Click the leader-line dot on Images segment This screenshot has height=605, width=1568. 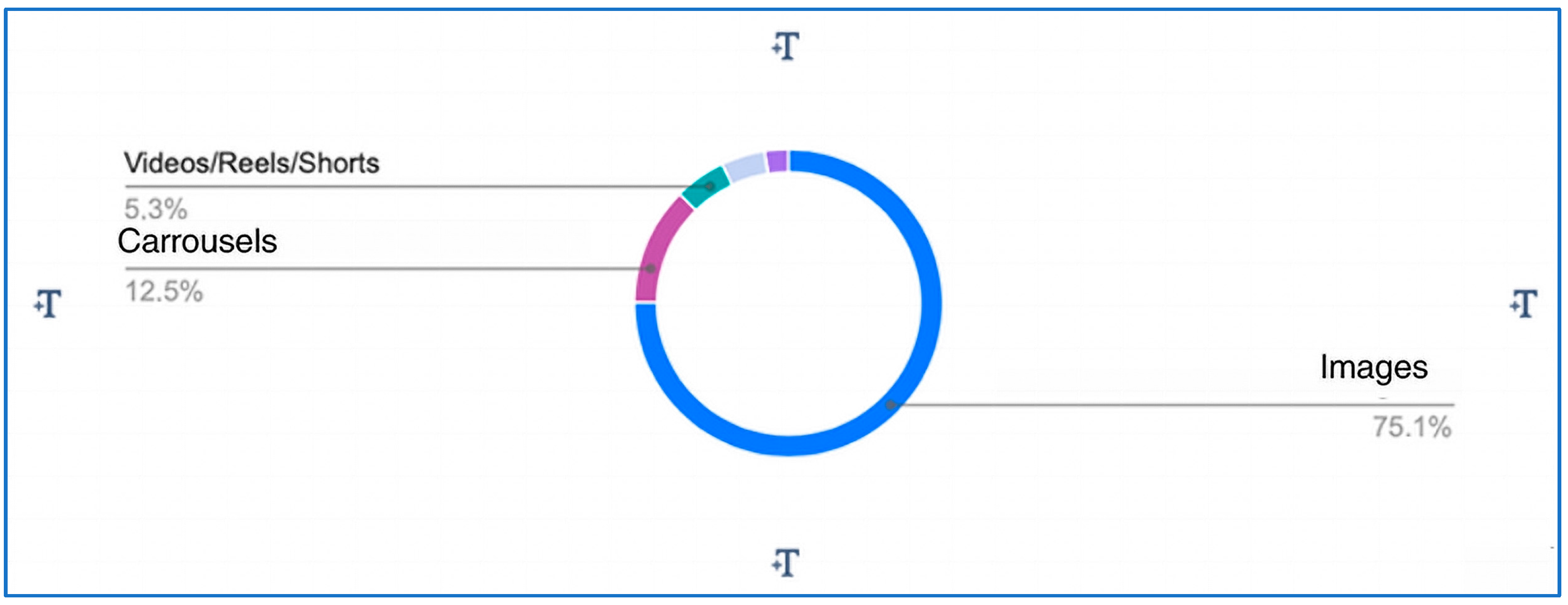pos(890,405)
